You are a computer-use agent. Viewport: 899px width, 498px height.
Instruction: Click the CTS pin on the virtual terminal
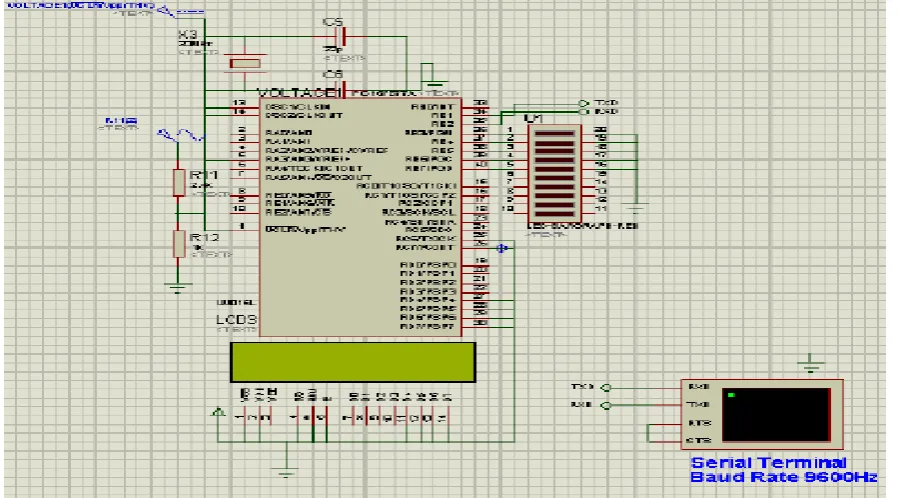pyautogui.click(x=699, y=440)
